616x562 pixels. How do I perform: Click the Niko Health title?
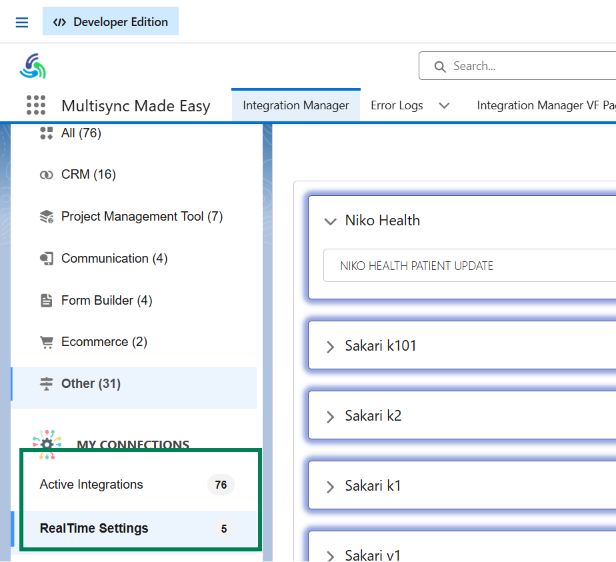pyautogui.click(x=382, y=220)
